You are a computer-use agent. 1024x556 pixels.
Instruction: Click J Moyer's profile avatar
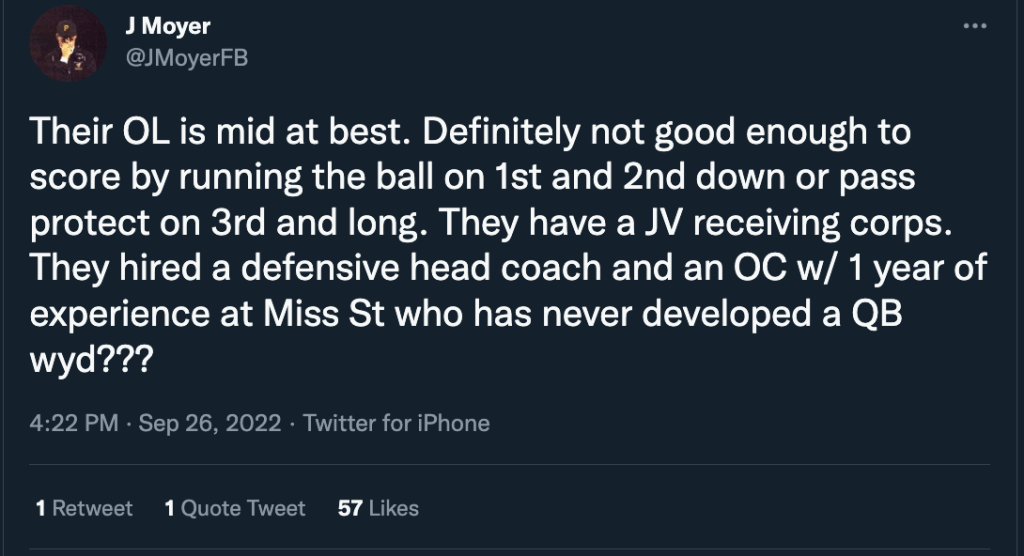[69, 43]
